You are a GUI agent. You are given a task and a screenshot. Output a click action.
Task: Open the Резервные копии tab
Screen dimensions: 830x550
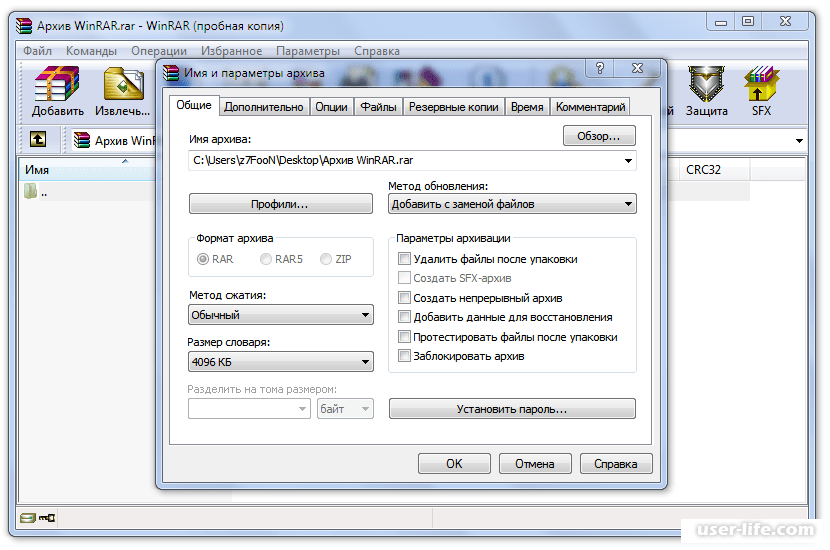[x=454, y=107]
